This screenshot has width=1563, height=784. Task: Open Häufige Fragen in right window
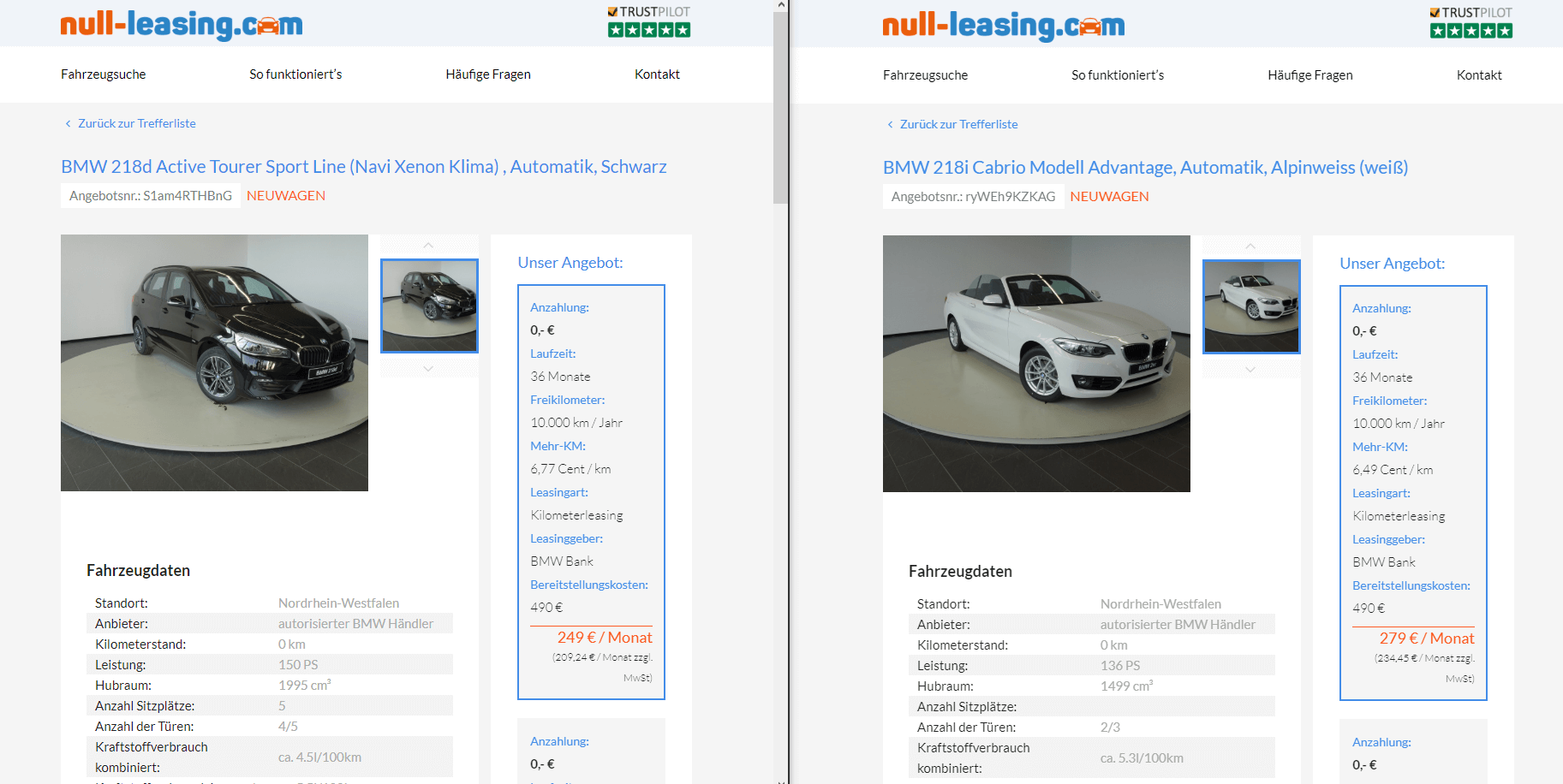click(1310, 75)
